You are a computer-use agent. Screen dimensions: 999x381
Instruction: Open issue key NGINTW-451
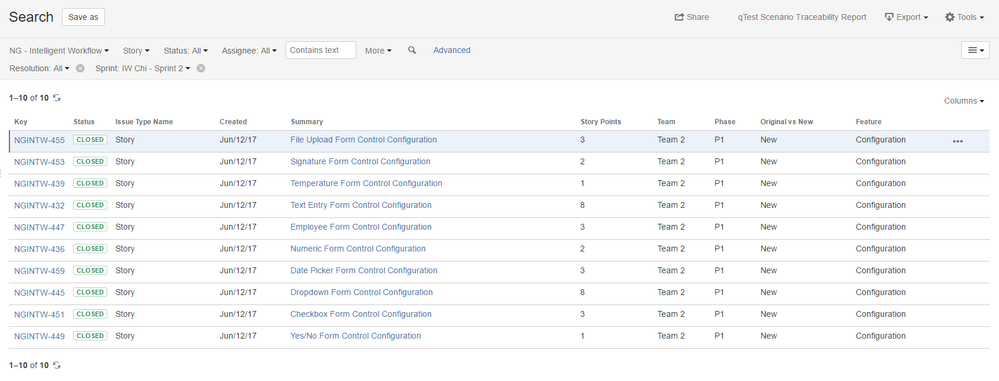[40, 314]
